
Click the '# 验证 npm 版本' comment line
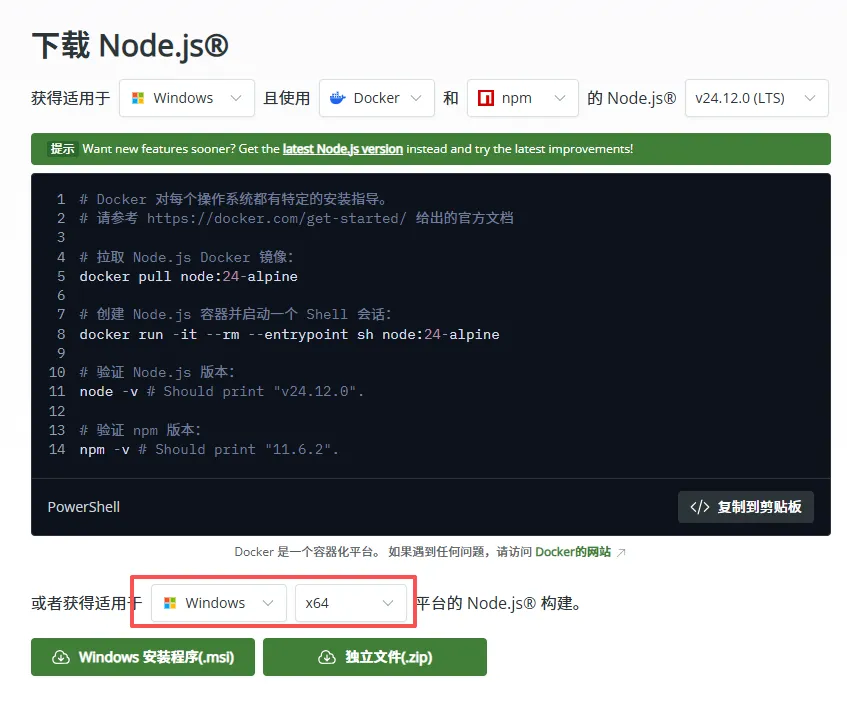pyautogui.click(x=140, y=430)
